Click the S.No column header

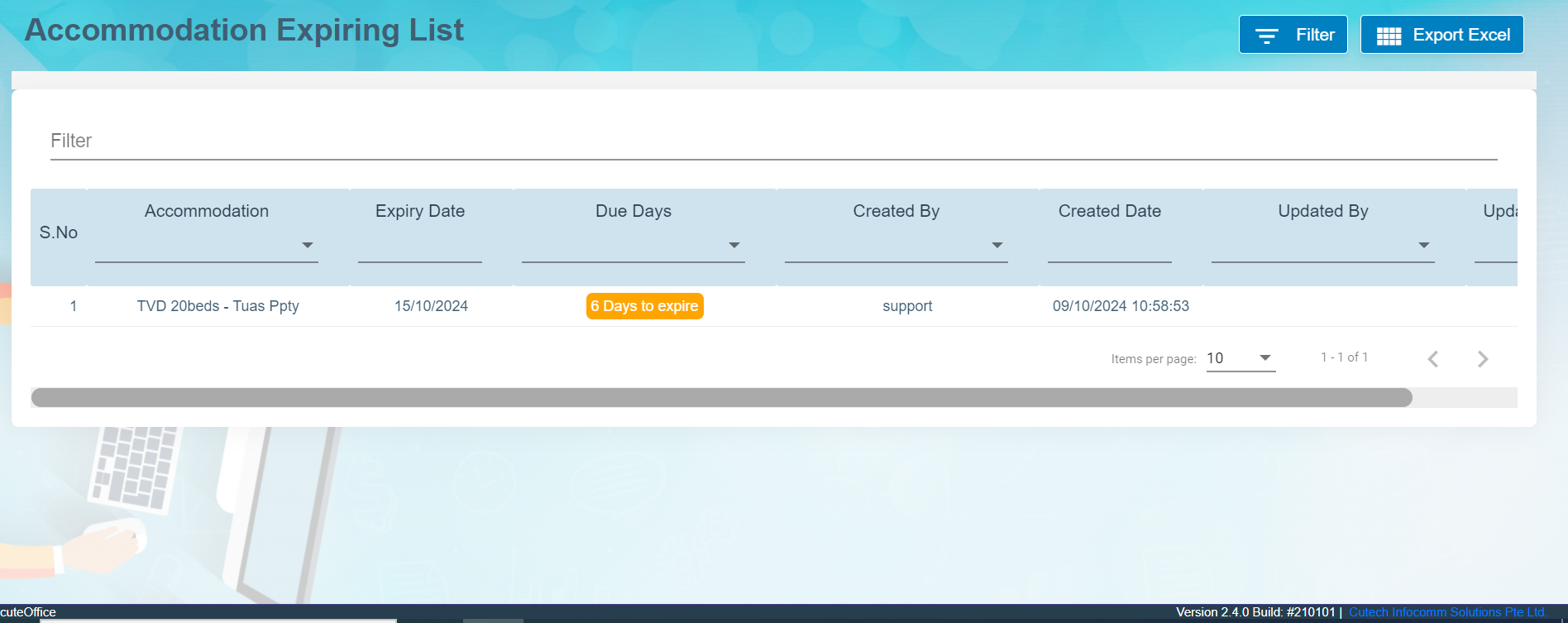(x=59, y=233)
